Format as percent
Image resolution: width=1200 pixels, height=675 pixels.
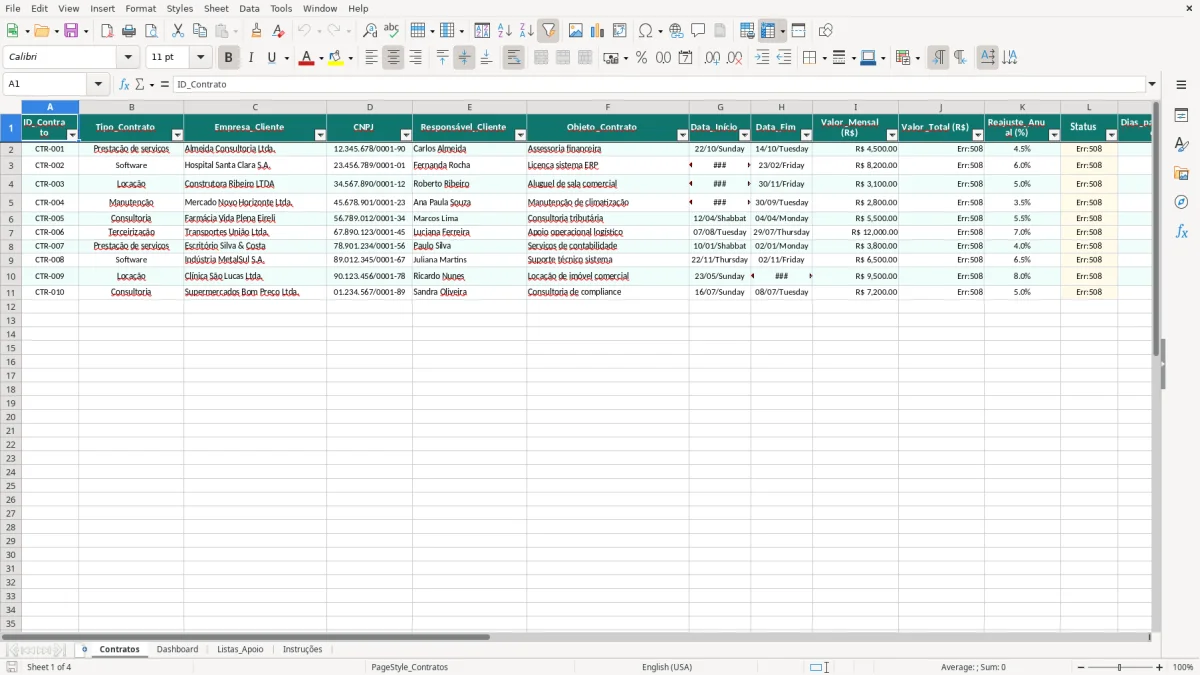point(641,58)
